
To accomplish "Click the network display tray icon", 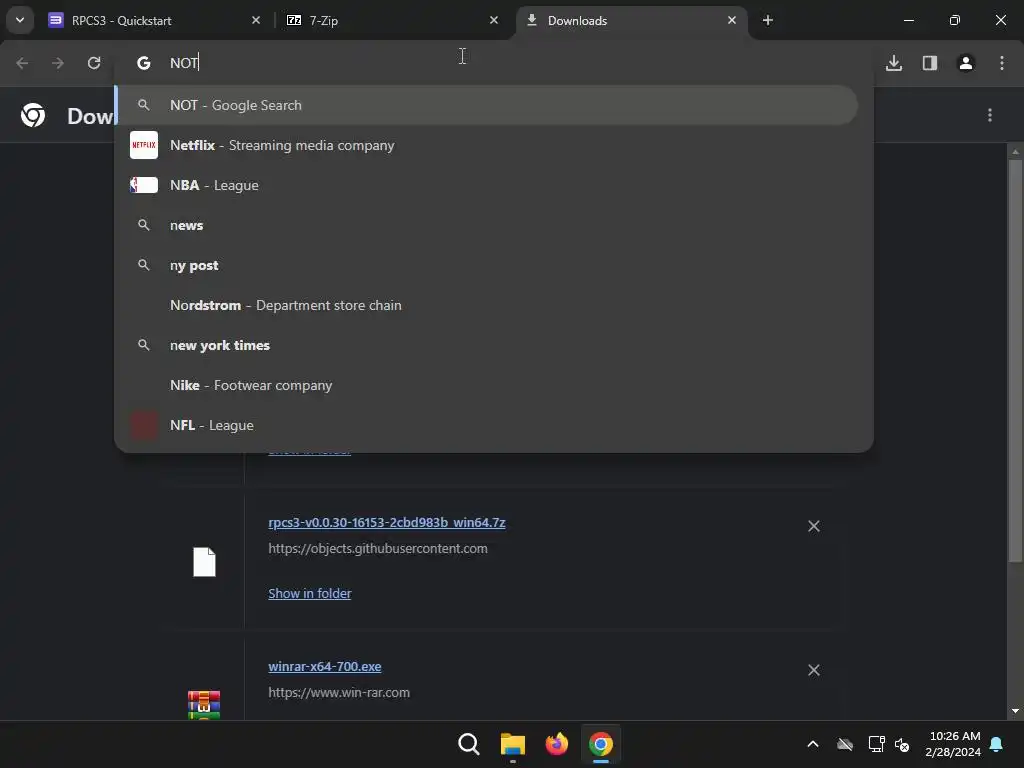I will point(876,744).
